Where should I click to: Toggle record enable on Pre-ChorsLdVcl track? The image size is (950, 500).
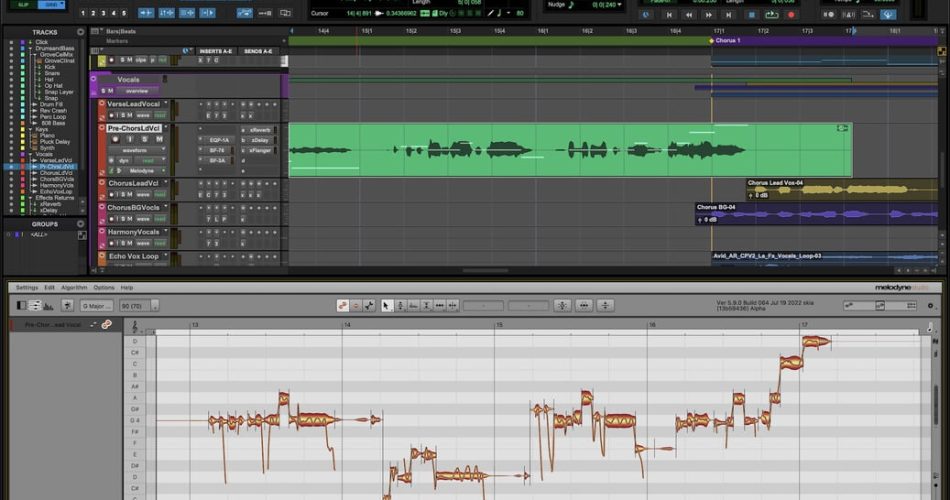pyautogui.click(x=115, y=139)
